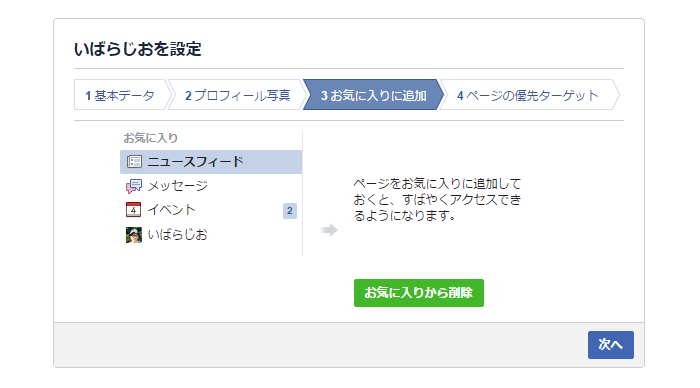Click the gray dialog footer bar

coord(349,345)
